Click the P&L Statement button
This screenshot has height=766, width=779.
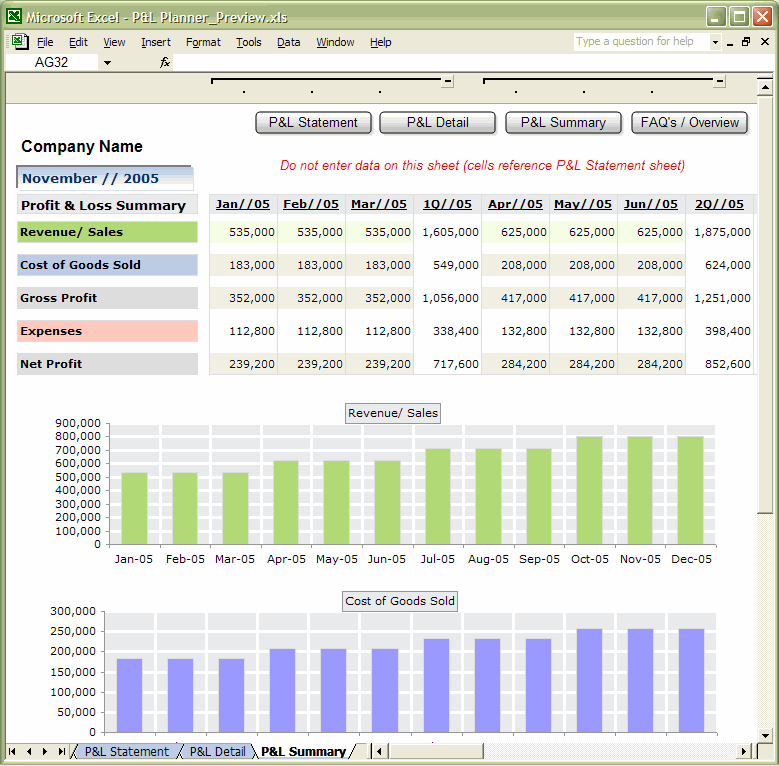pos(313,123)
